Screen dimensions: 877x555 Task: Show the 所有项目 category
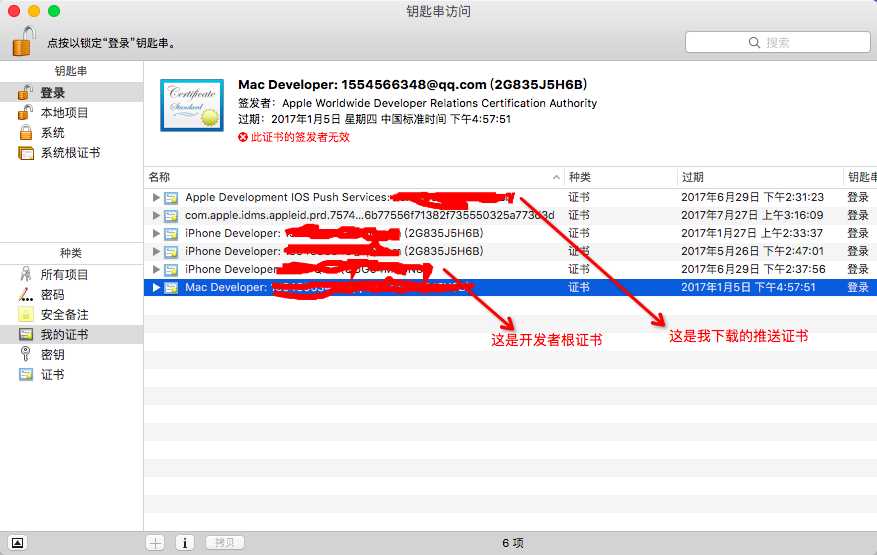72,274
